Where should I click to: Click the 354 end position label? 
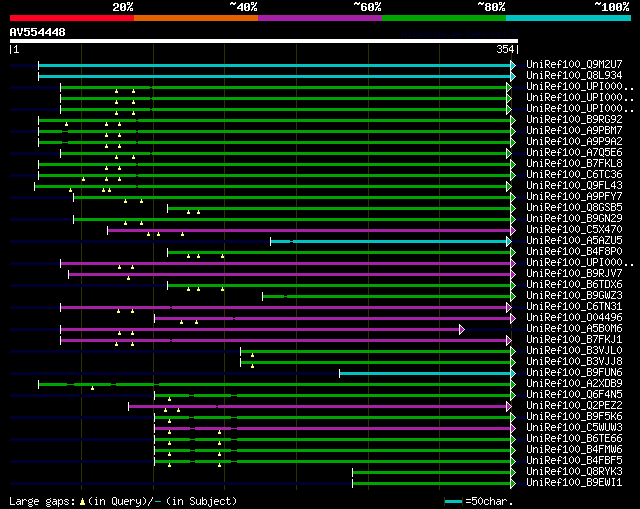(505, 49)
